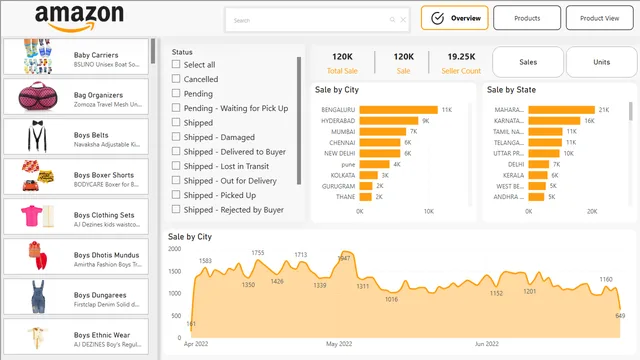The height and width of the screenshot is (360, 640).
Task: Click the 1947 peak data label
Action: pyautogui.click(x=344, y=258)
